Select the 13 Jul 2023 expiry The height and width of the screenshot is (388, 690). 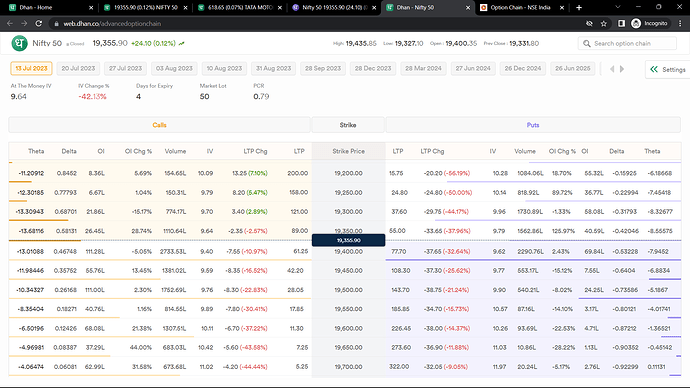pos(31,69)
